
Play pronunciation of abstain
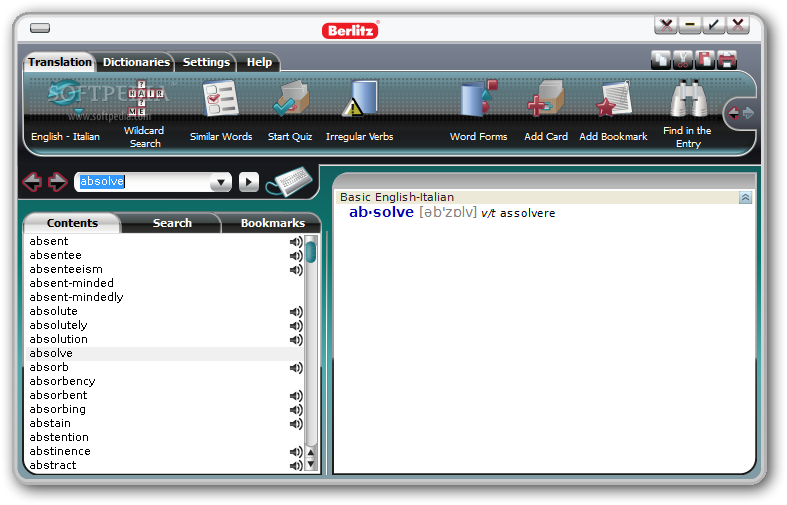296,424
